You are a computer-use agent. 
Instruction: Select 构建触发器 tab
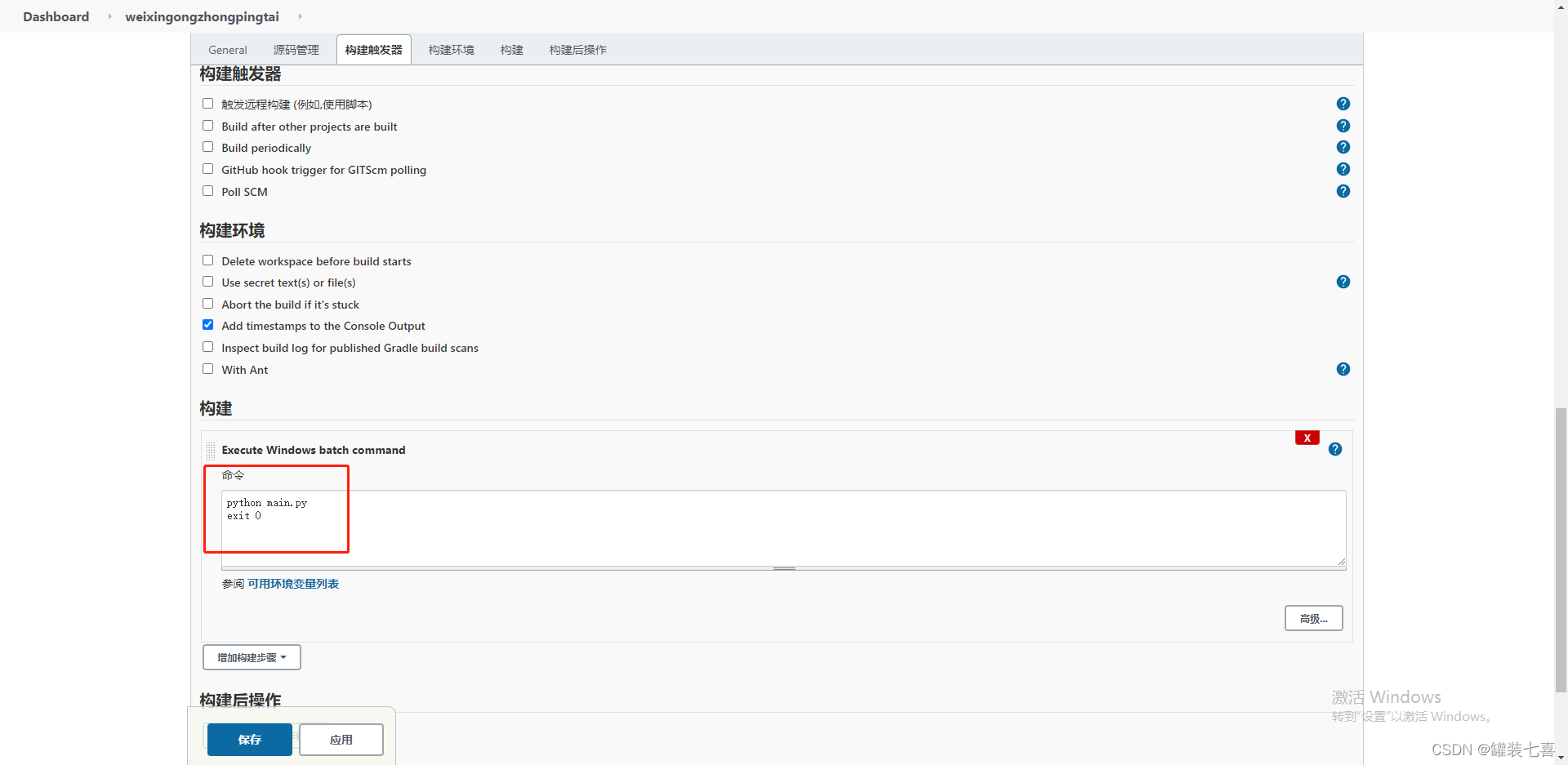373,50
